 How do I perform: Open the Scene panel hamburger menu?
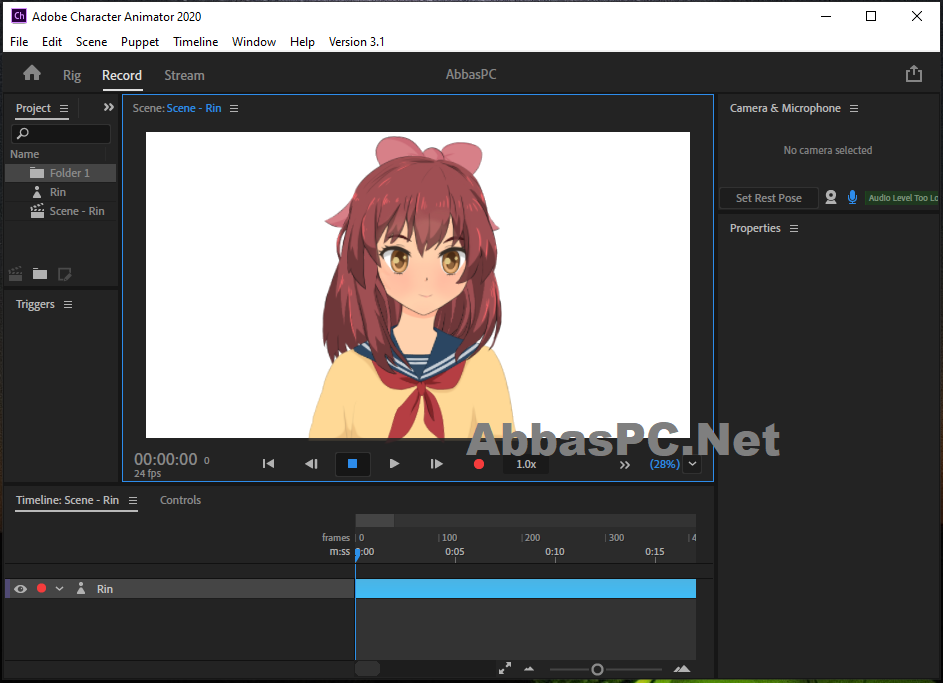pos(234,108)
